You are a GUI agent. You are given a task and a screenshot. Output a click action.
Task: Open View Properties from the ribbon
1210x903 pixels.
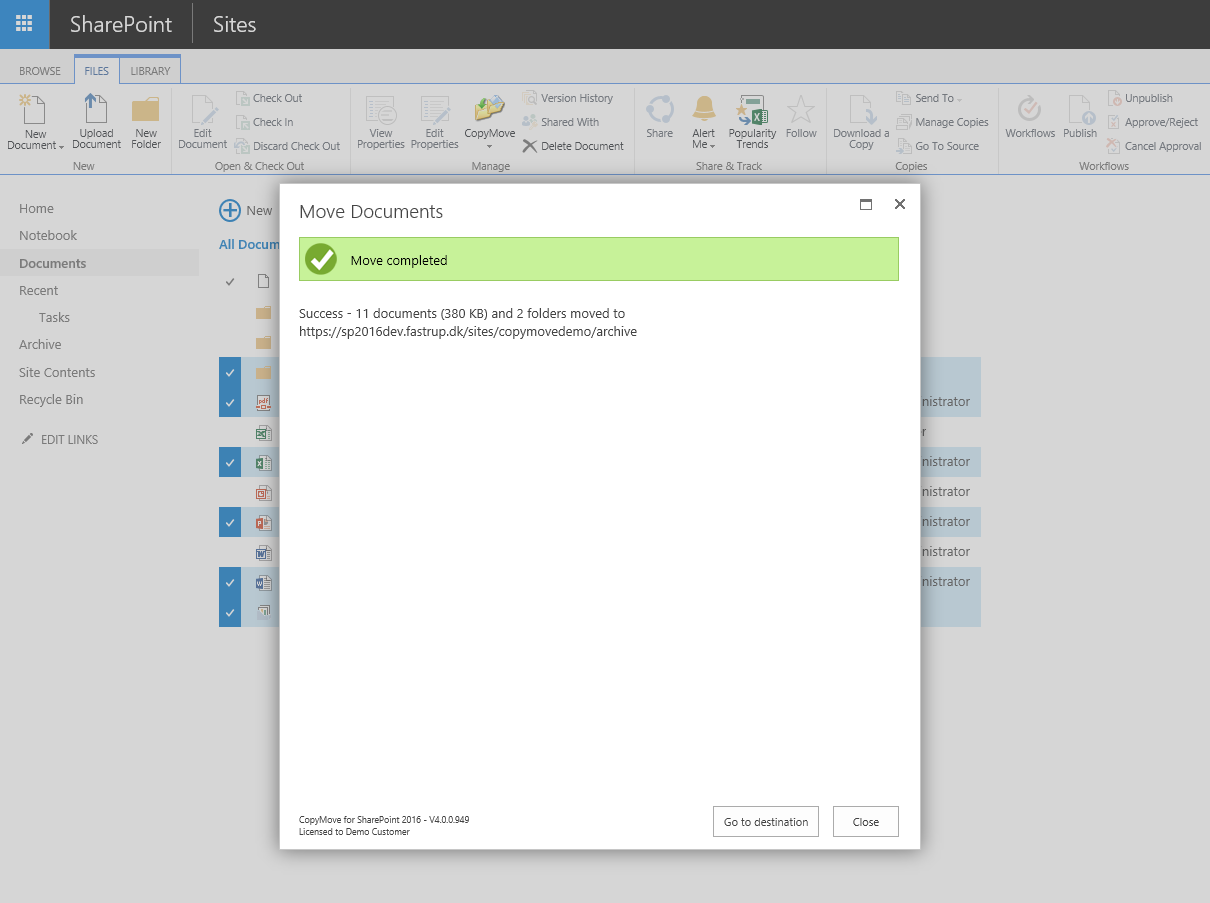(381, 122)
